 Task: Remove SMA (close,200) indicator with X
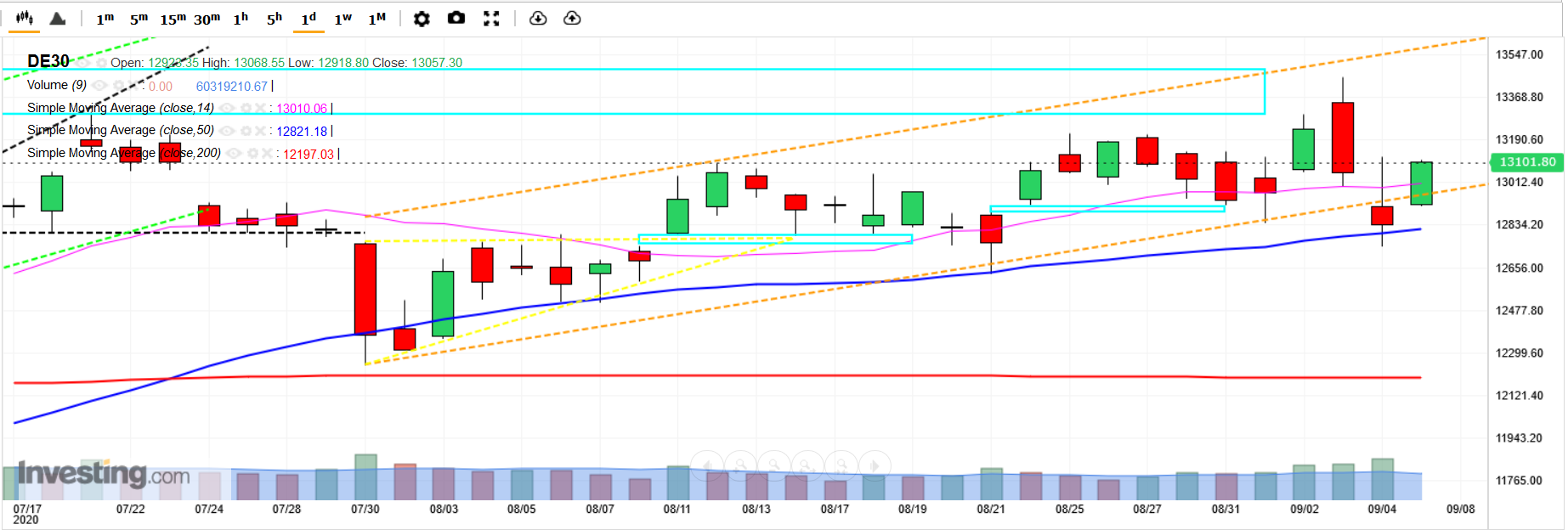(267, 153)
